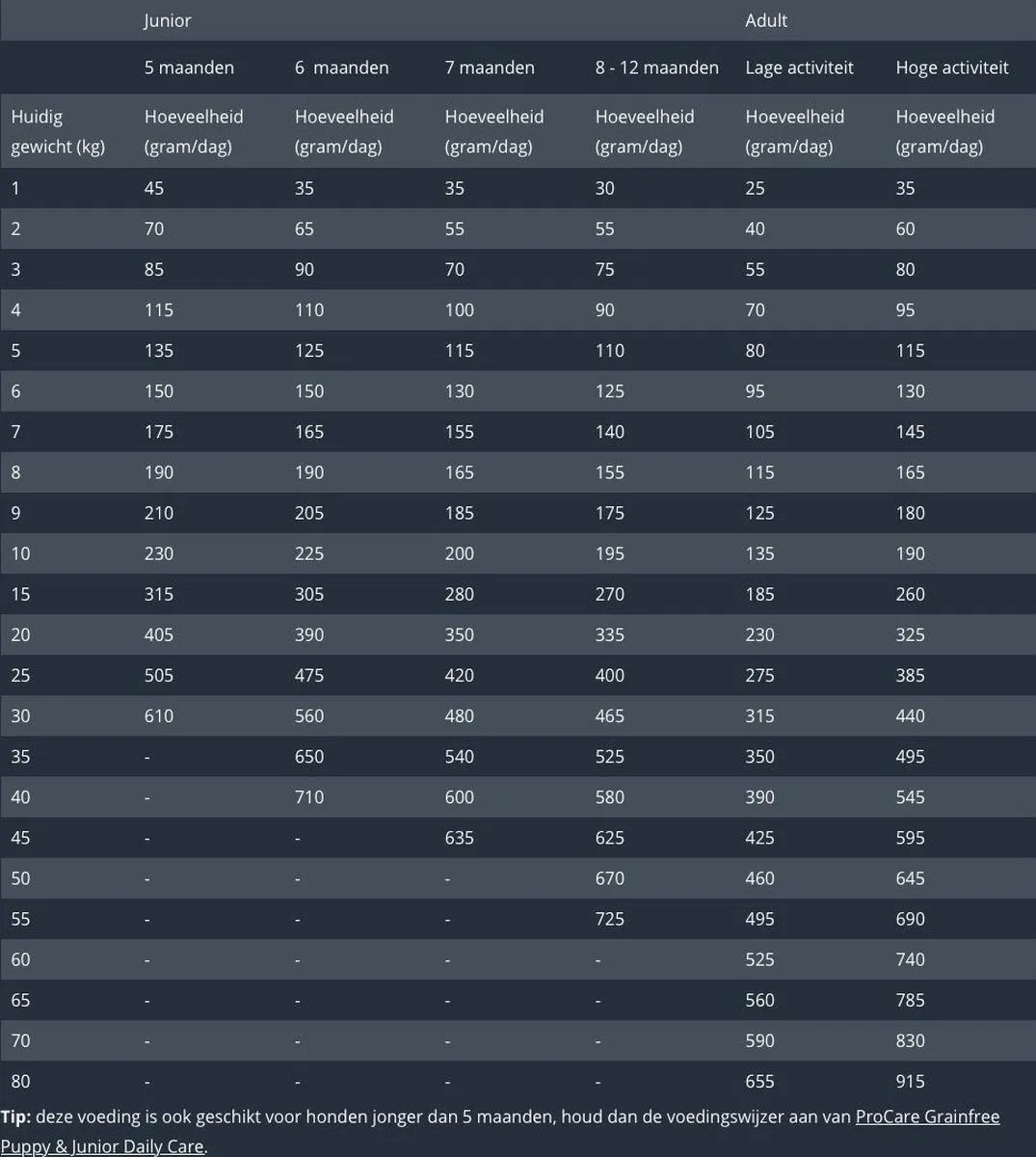Select the 230 cell under 5 maanden
Image resolution: width=1036 pixels, height=1157 pixels.
(159, 553)
